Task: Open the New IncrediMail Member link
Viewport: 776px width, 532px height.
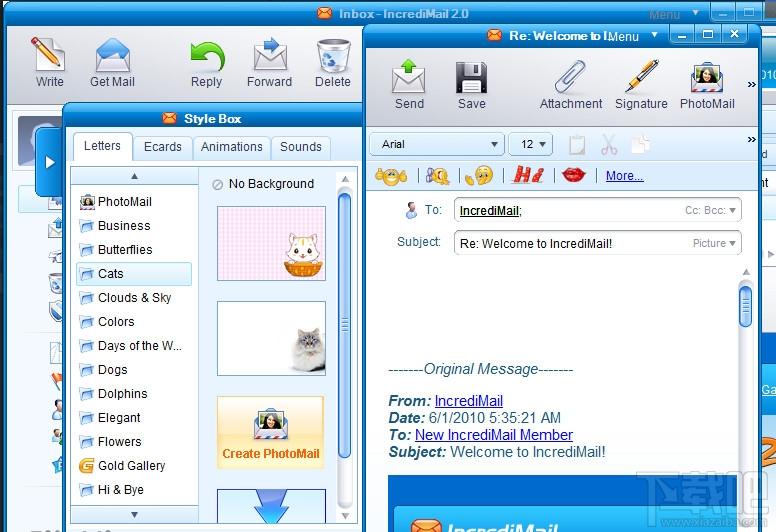Action: click(x=494, y=435)
